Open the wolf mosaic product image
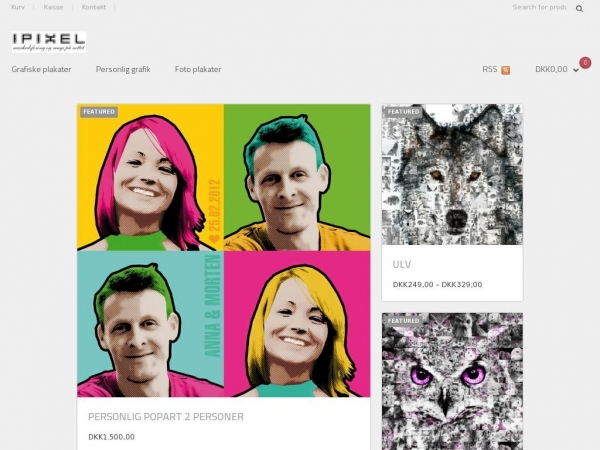 [x=452, y=175]
